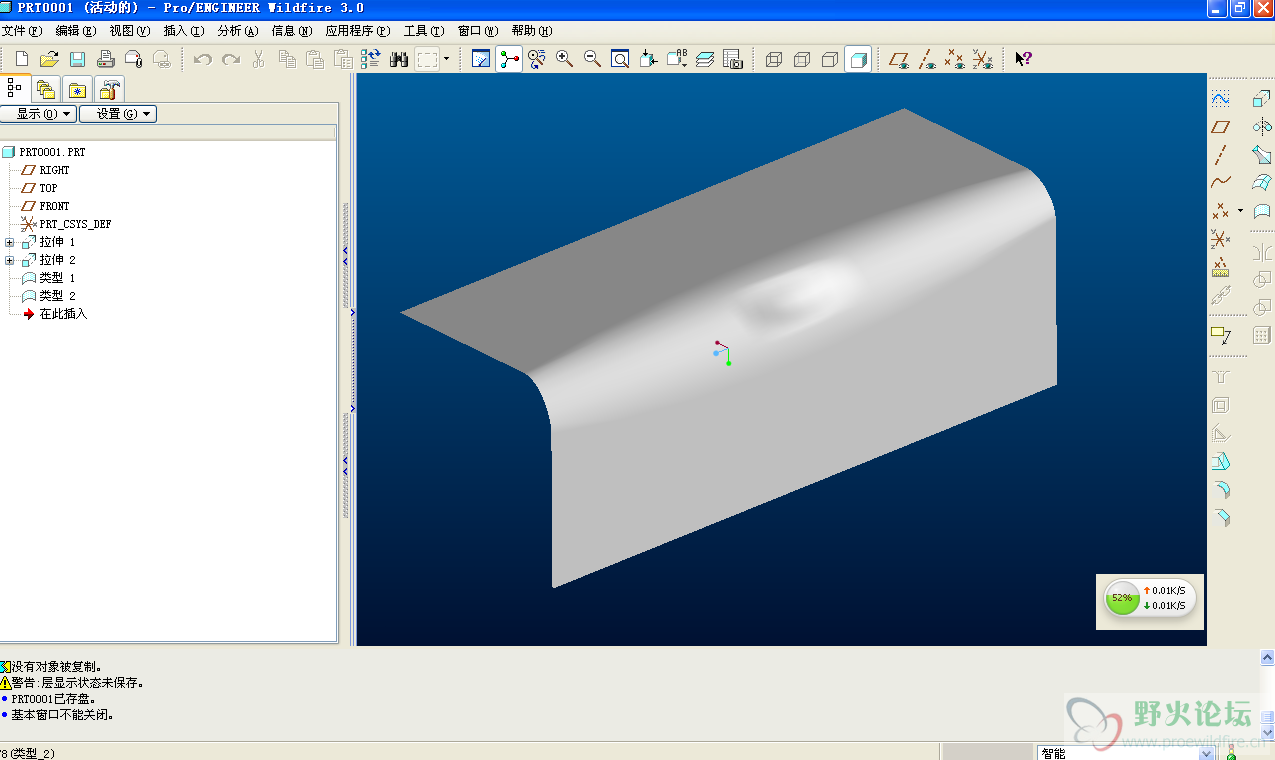Image resolution: width=1275 pixels, height=760 pixels.
Task: Switch to Wireframe display mode
Action: click(774, 59)
